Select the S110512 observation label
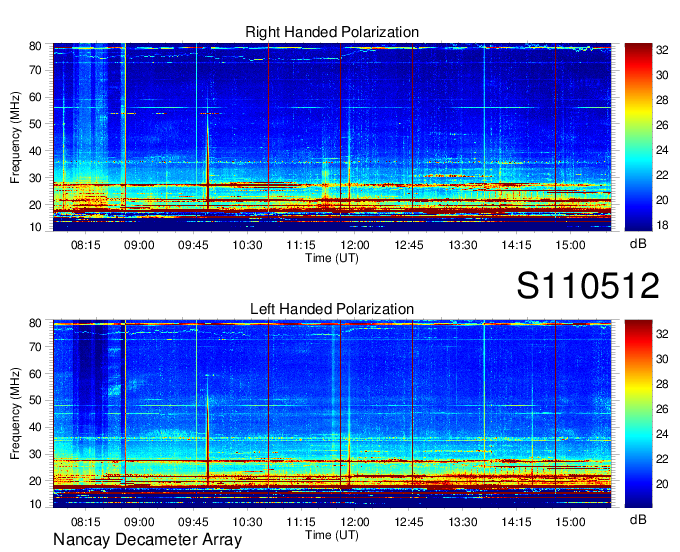680x552 pixels. pyautogui.click(x=588, y=286)
